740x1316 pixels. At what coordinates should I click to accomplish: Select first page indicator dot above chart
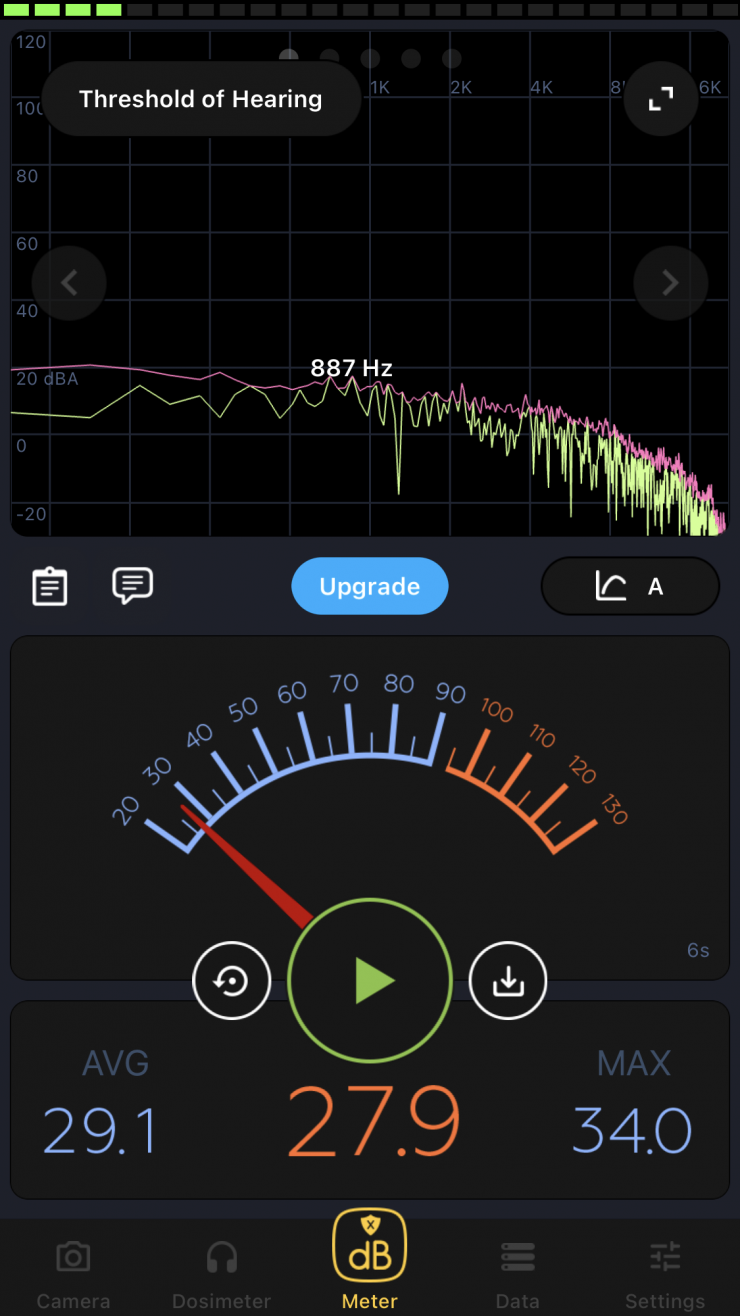[x=289, y=58]
